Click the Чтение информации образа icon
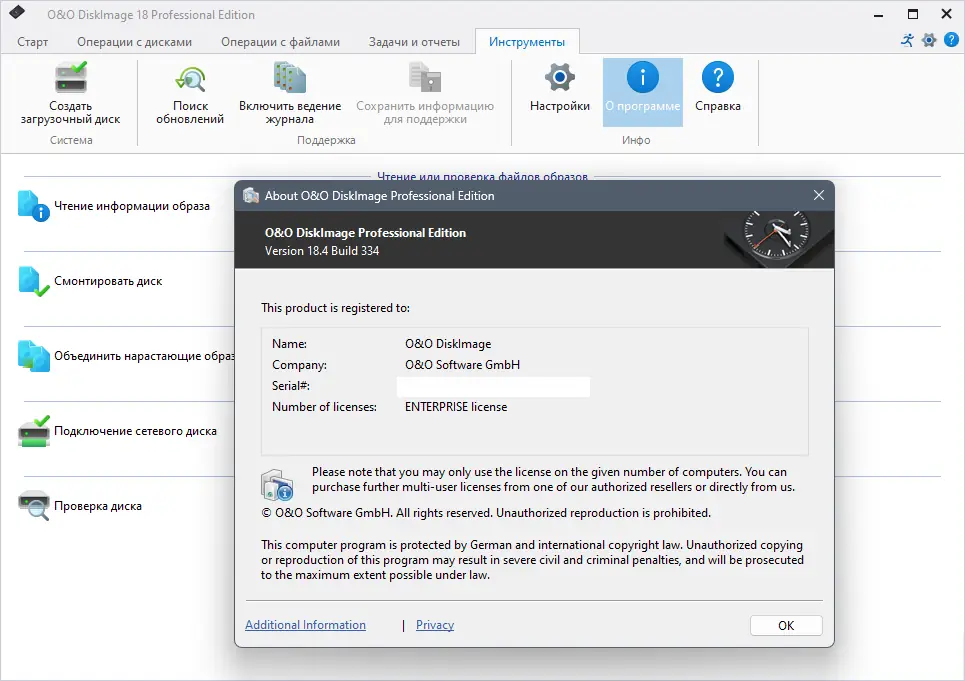The image size is (965, 681). (x=33, y=206)
